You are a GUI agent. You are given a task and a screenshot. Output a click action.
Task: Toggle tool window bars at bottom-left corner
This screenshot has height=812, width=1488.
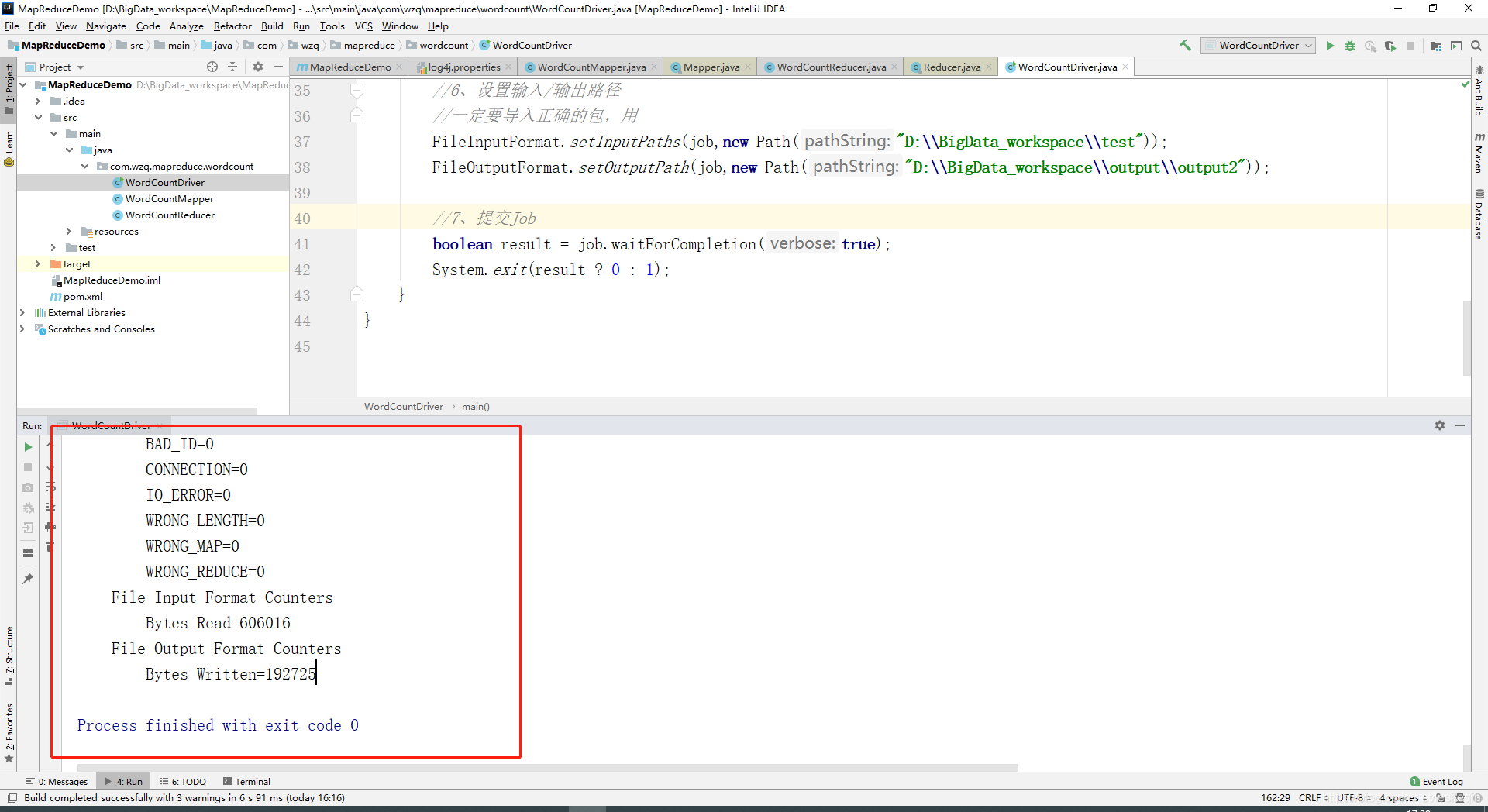coord(12,798)
